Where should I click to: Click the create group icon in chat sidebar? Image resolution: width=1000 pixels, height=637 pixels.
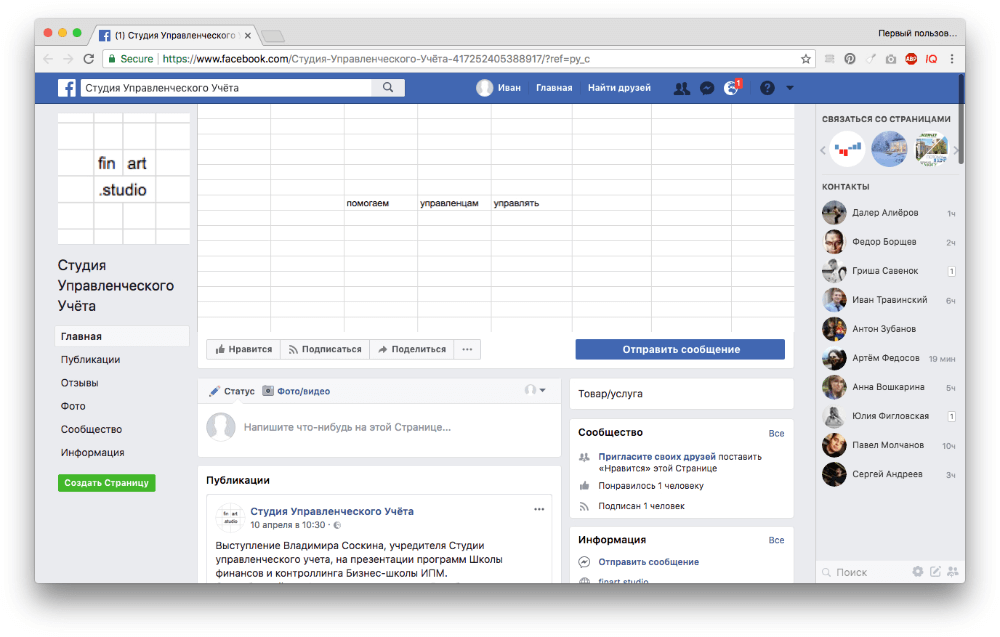click(x=952, y=572)
